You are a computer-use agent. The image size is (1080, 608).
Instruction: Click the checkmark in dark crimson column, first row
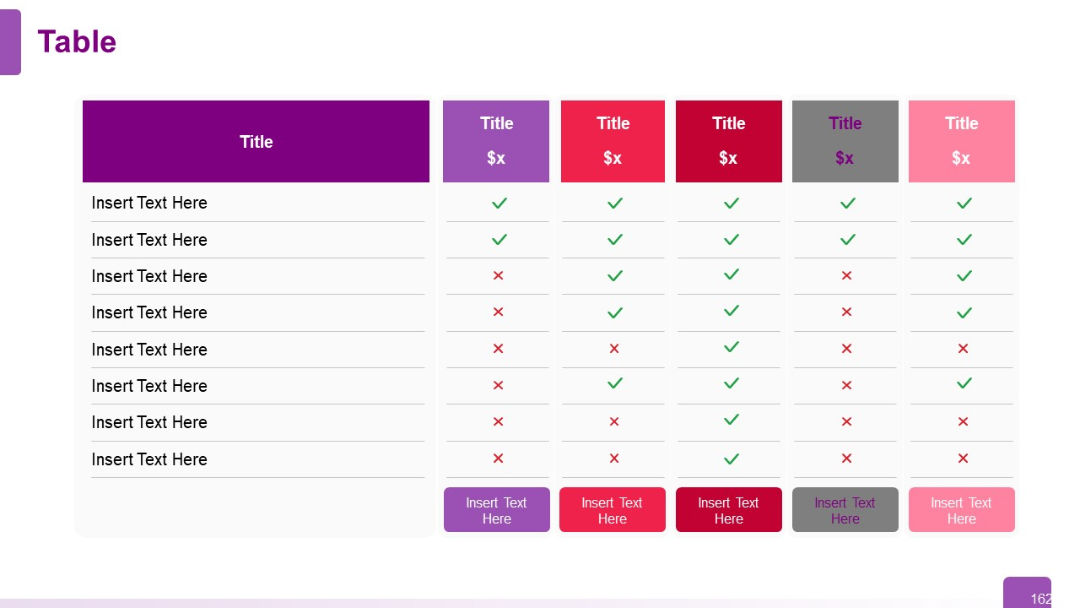pos(731,203)
